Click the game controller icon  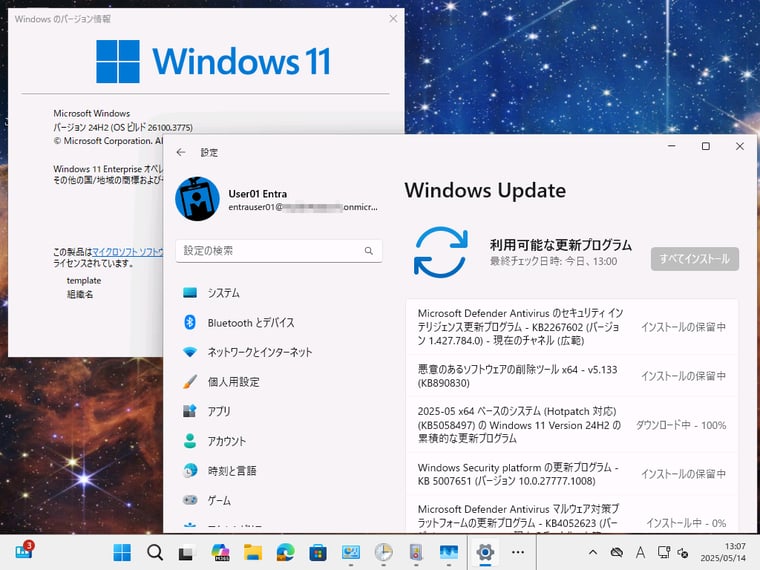pyautogui.click(x=190, y=500)
